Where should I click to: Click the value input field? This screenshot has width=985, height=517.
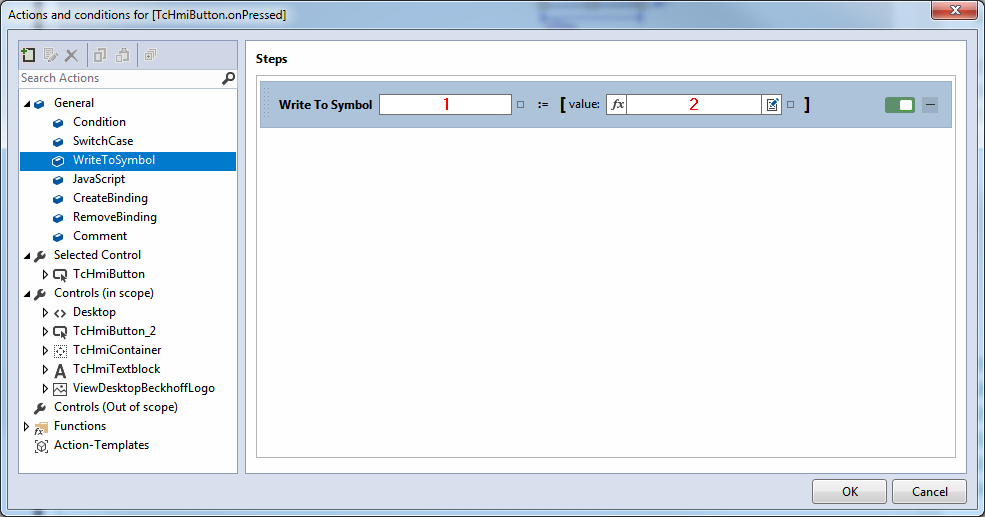pyautogui.click(x=694, y=104)
